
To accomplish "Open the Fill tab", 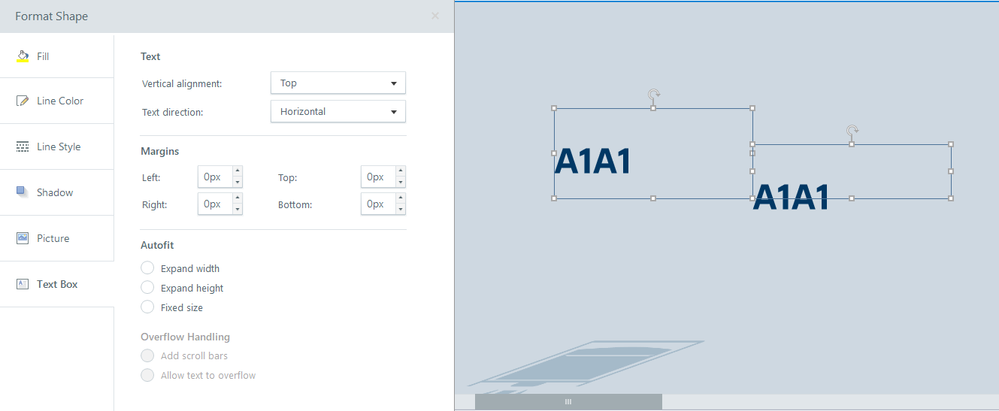I will pyautogui.click(x=57, y=56).
